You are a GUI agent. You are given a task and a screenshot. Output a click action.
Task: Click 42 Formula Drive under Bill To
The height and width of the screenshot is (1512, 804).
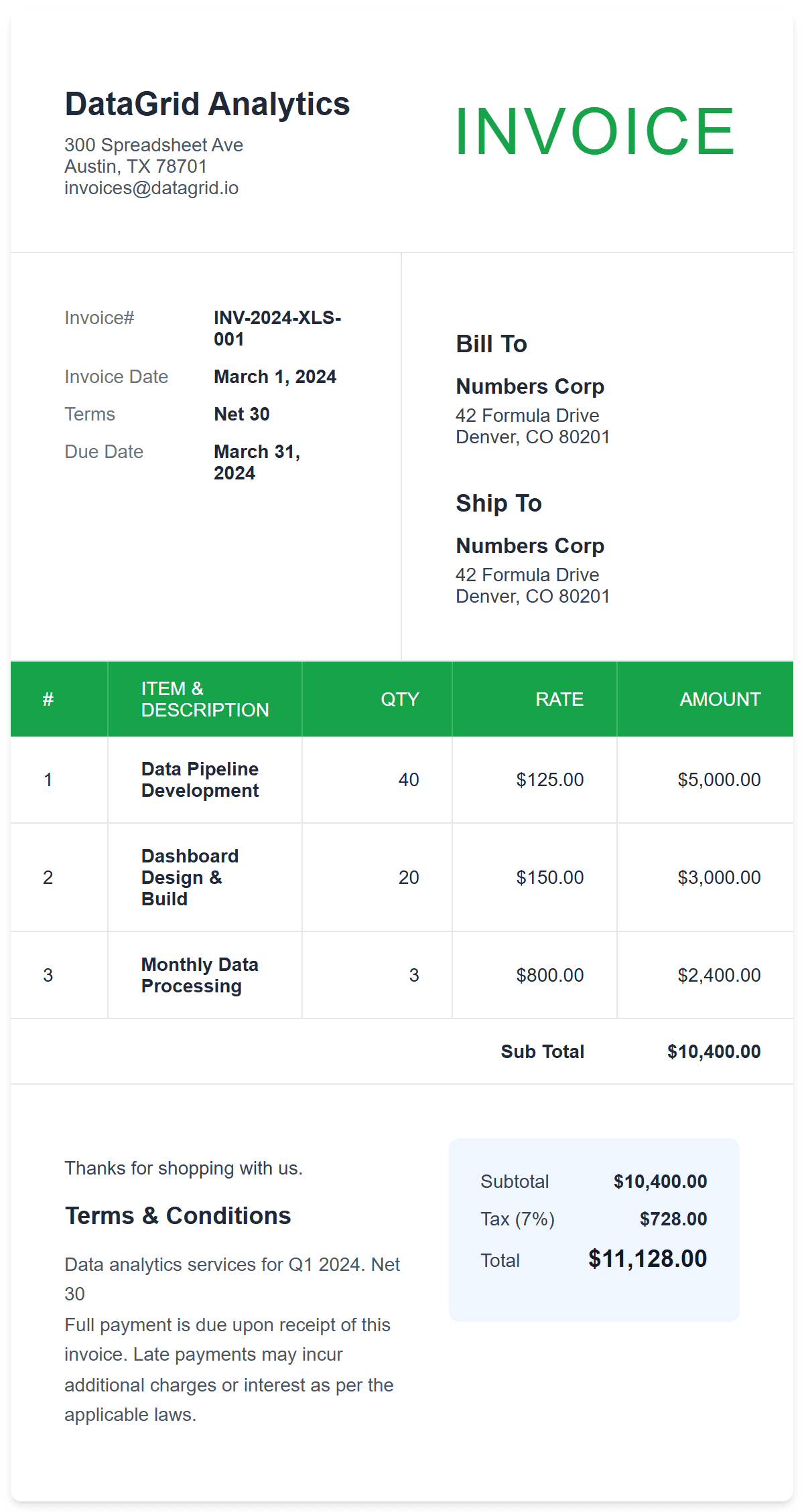(x=527, y=416)
